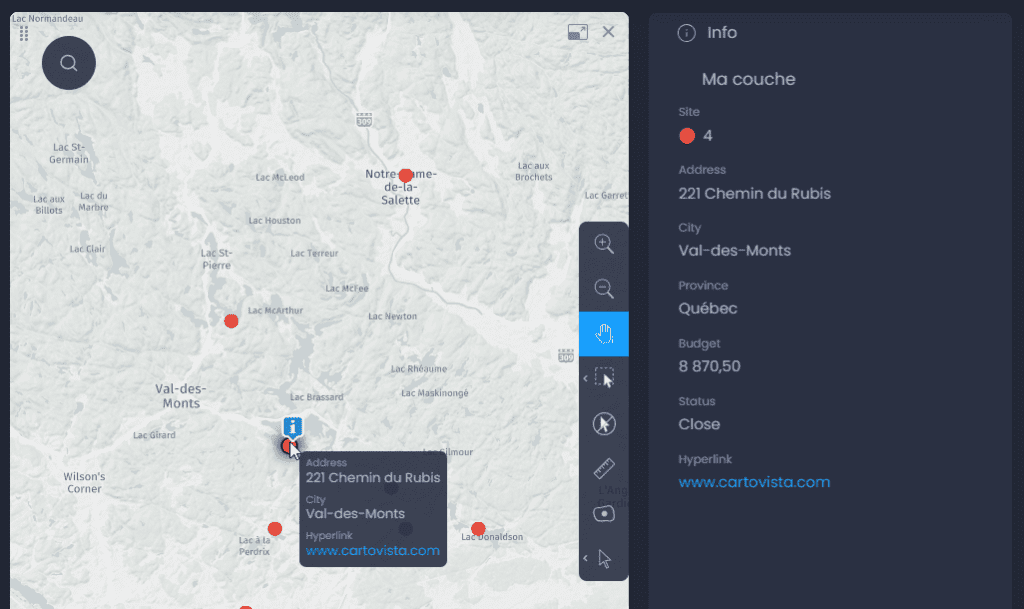Viewport: 1024px width, 609px height.
Task: Click the Lac Newton map label
Action: [x=392, y=316]
